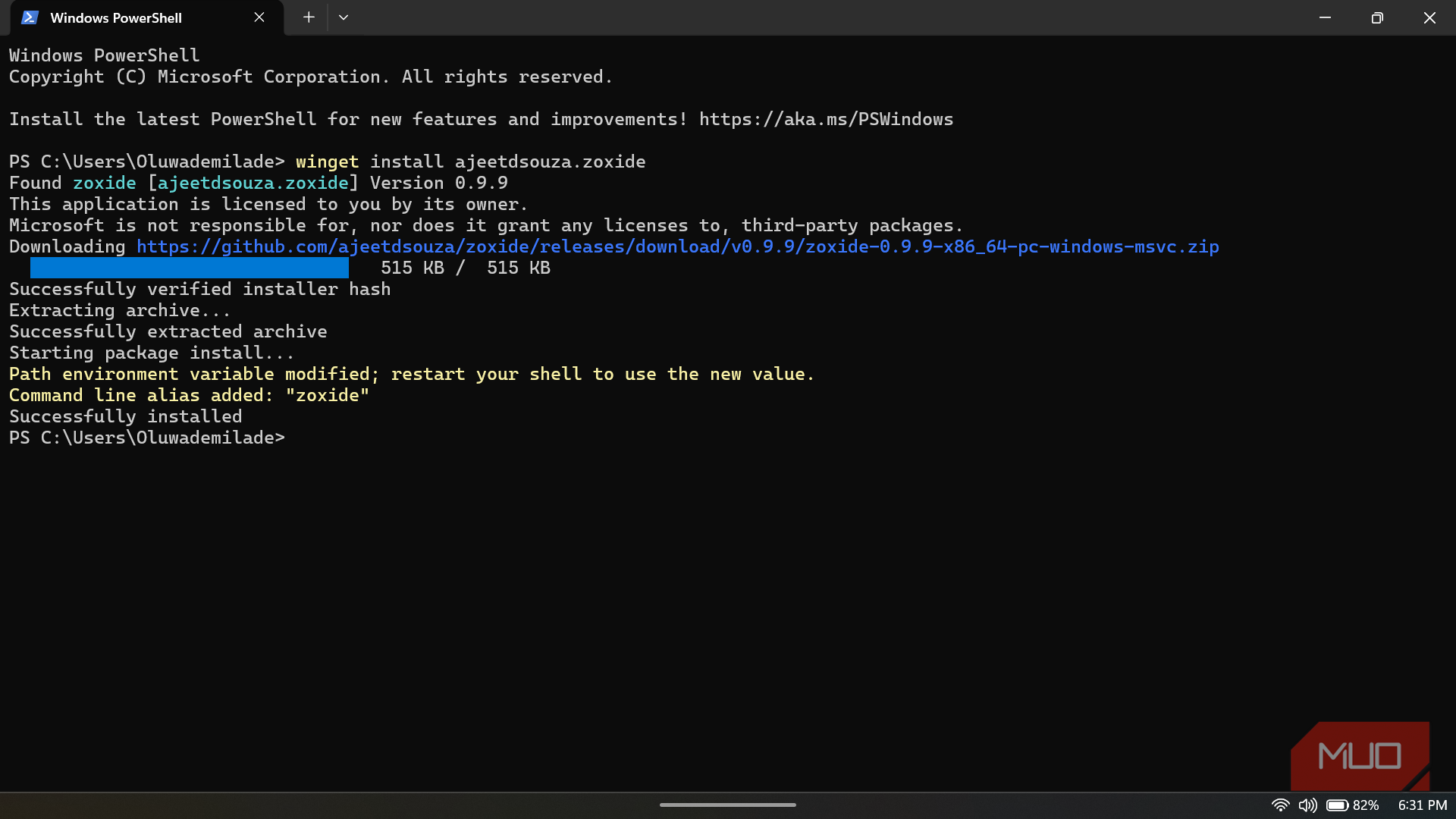Click 'Starting package install...' line
The height and width of the screenshot is (819, 1456).
152,353
